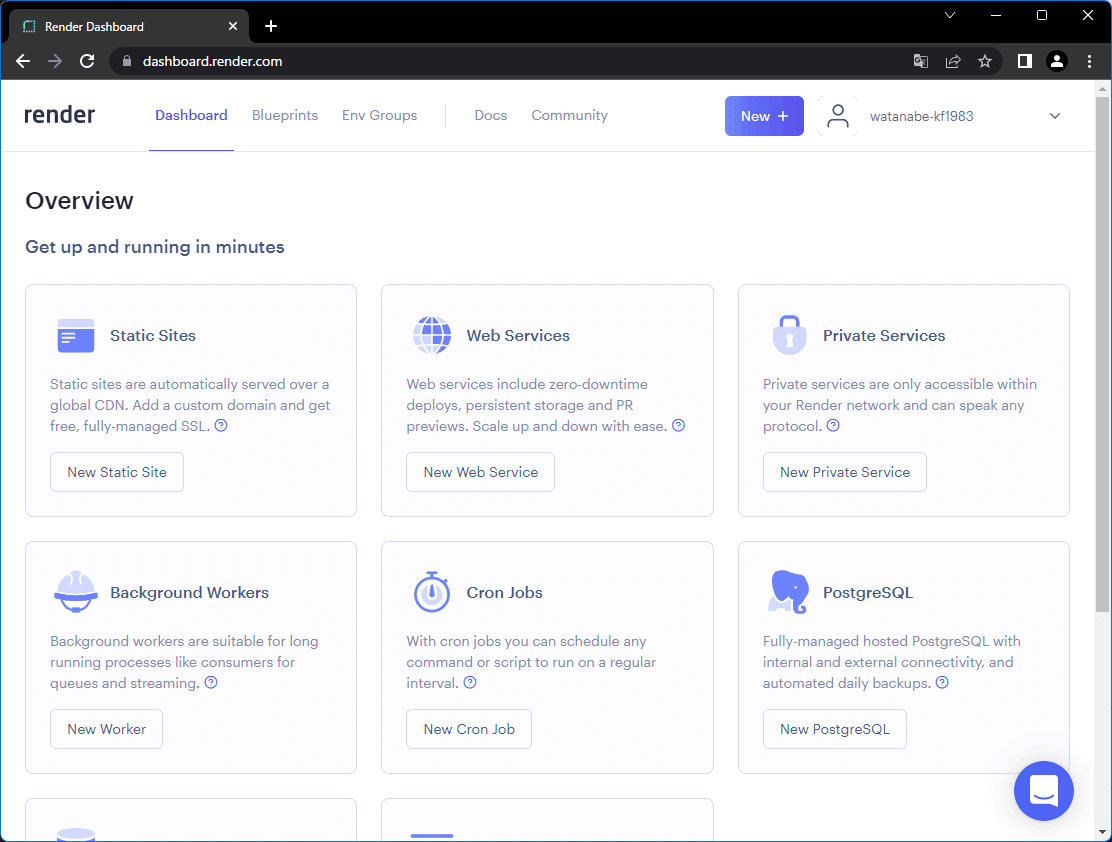Click New Web Service button
The image size is (1112, 842).
click(x=481, y=472)
